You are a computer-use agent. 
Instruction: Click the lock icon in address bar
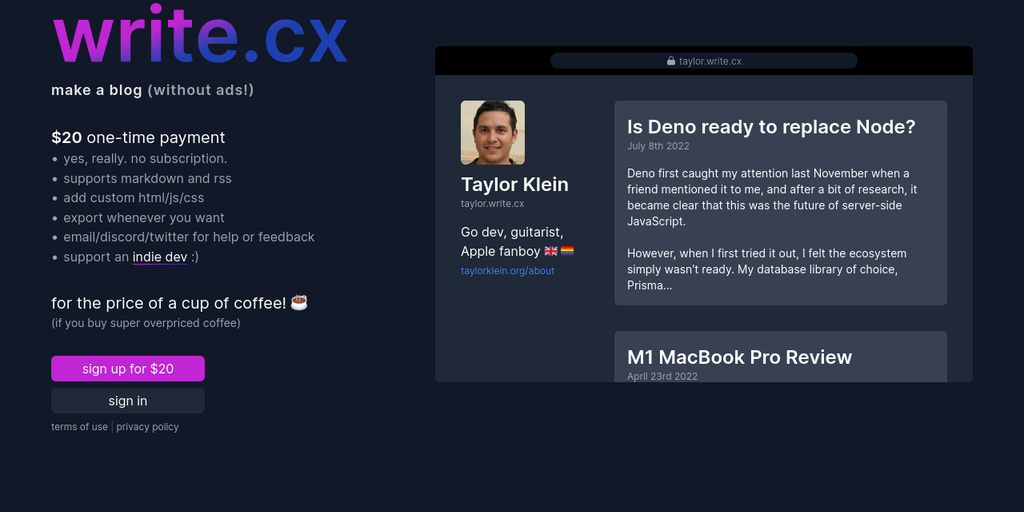pyautogui.click(x=671, y=61)
